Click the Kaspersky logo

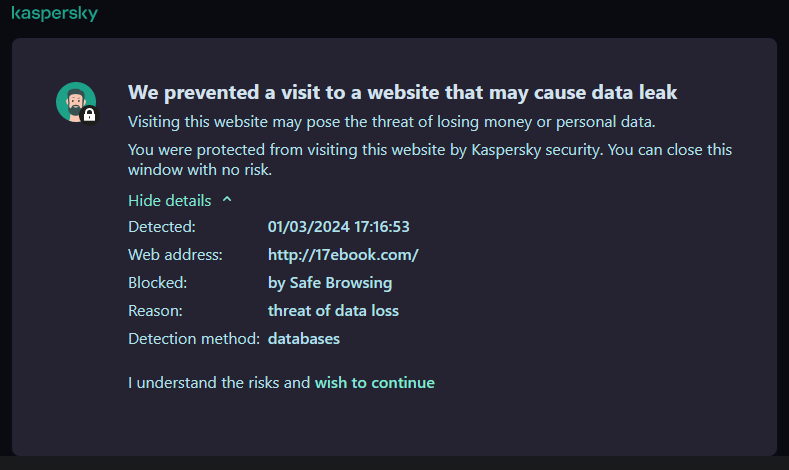pyautogui.click(x=54, y=14)
